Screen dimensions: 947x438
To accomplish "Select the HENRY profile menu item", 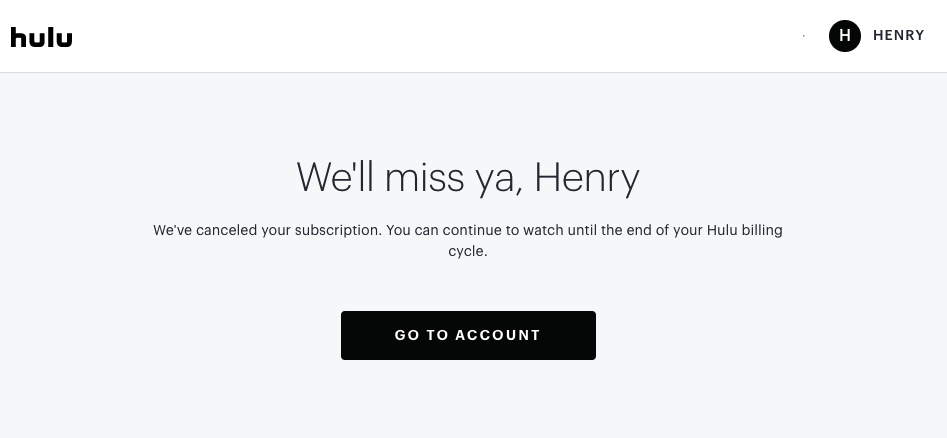I will tap(898, 36).
